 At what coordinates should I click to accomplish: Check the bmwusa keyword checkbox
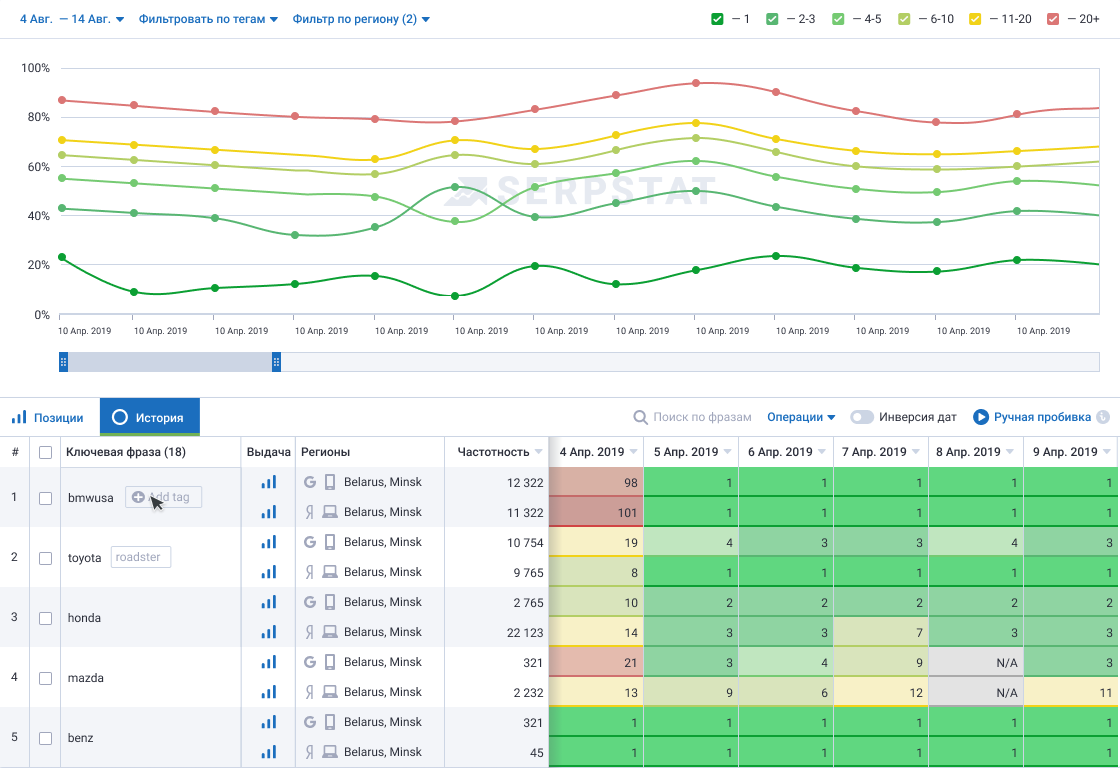click(x=45, y=498)
